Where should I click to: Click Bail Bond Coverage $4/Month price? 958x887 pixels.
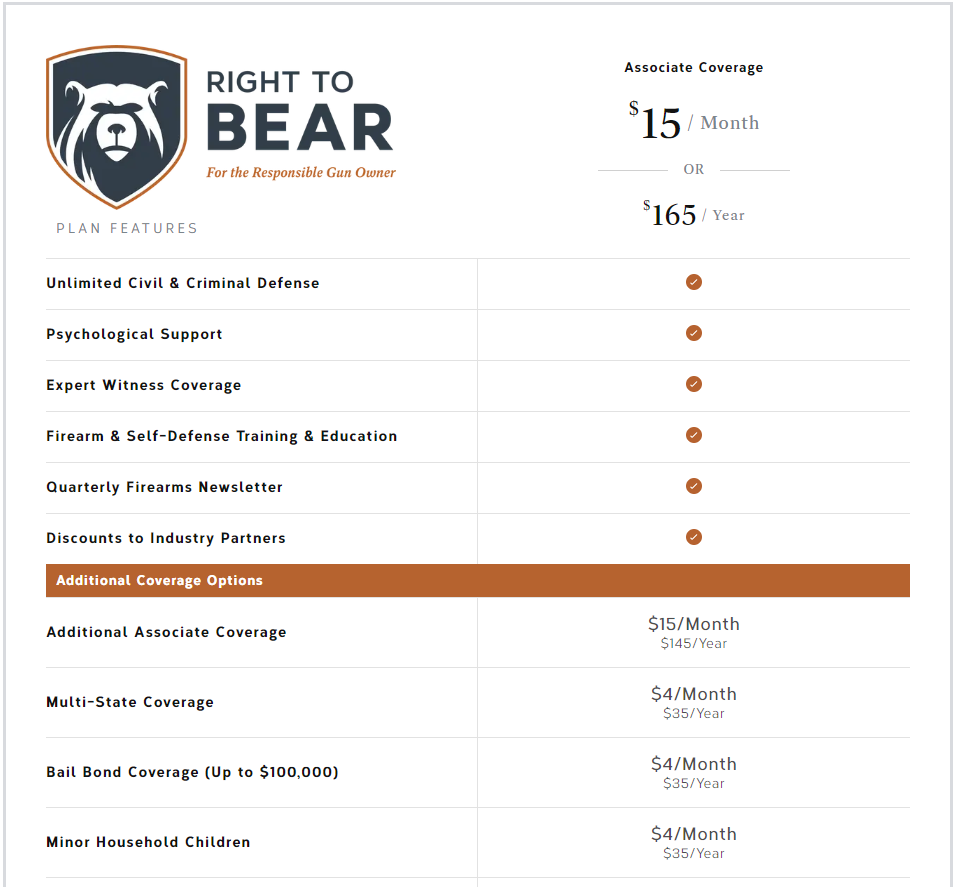[693, 764]
